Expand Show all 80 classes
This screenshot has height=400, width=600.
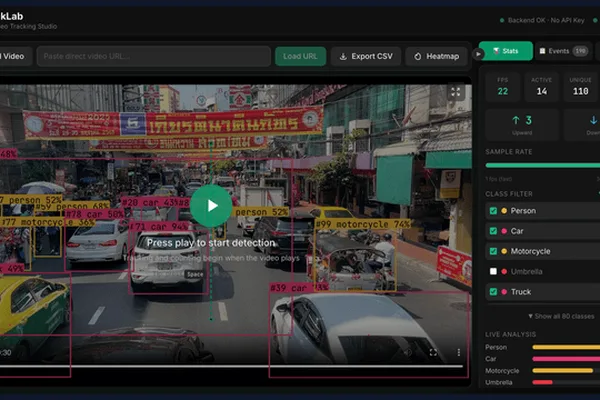pyautogui.click(x=561, y=316)
